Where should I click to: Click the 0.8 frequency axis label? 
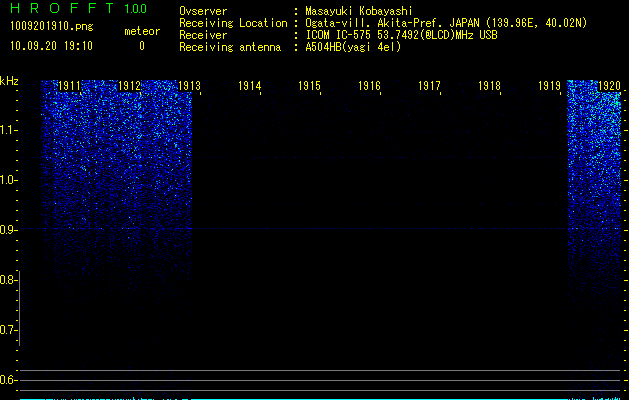coord(7,280)
